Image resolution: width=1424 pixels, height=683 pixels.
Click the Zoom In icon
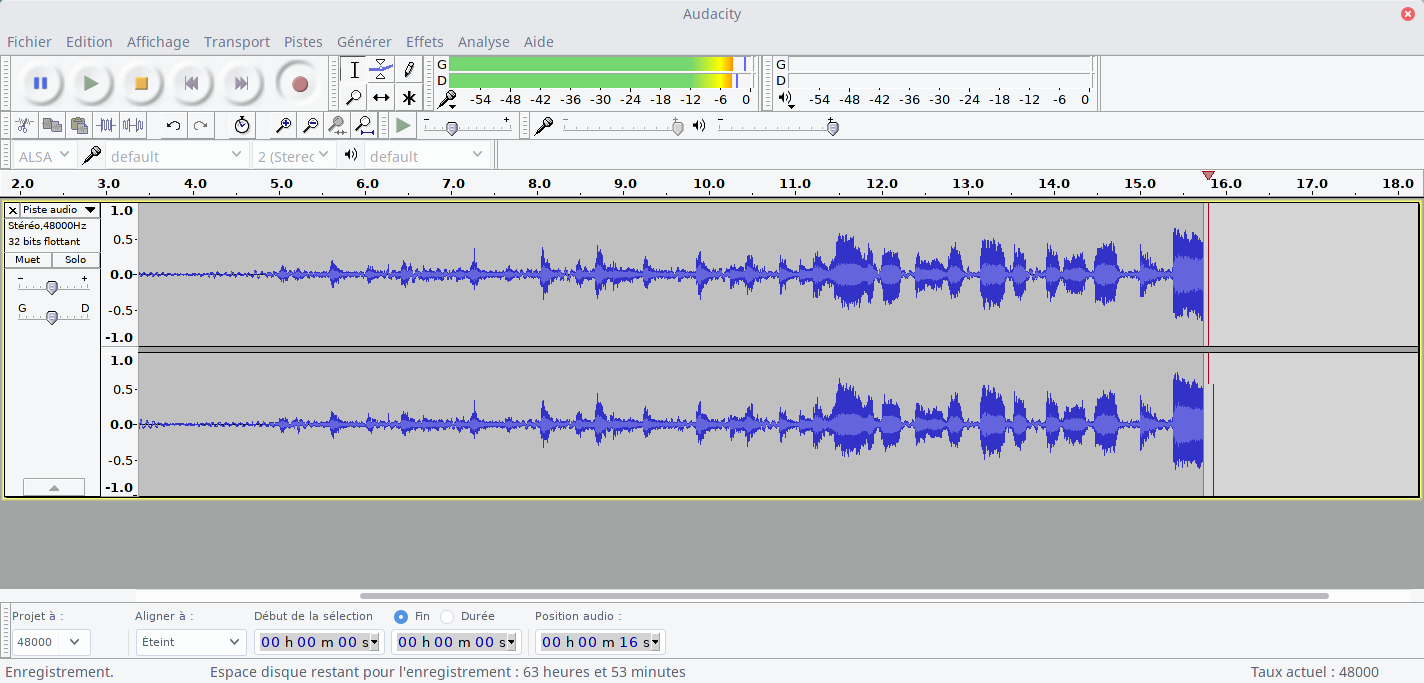(x=284, y=125)
